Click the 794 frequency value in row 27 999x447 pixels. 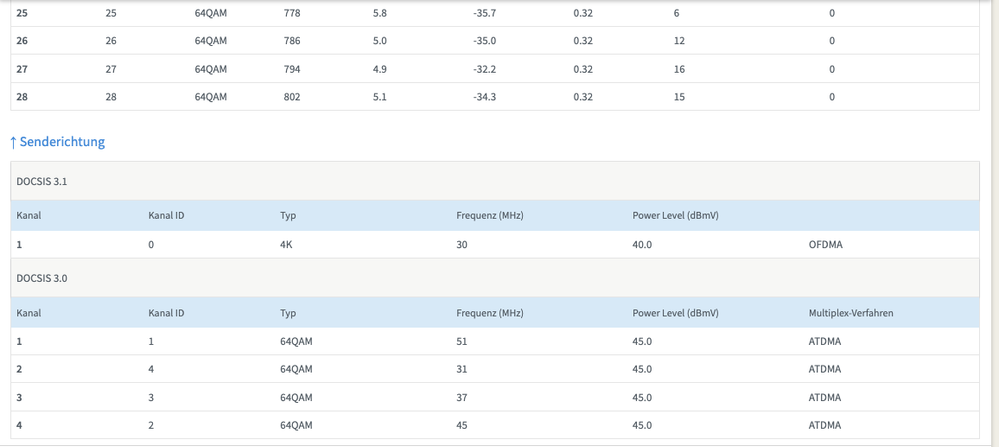(x=292, y=69)
